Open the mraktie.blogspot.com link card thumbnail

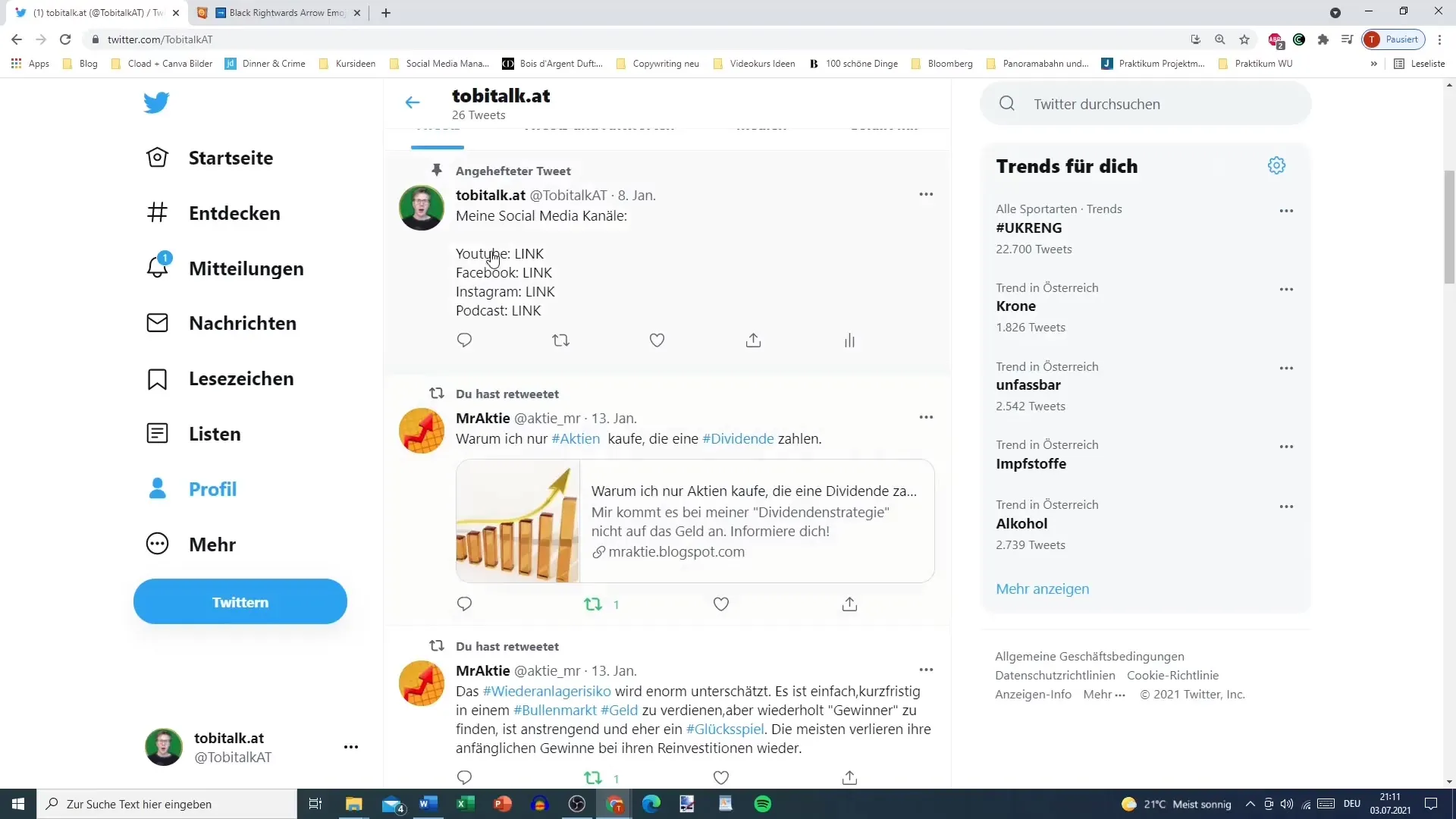(x=518, y=521)
